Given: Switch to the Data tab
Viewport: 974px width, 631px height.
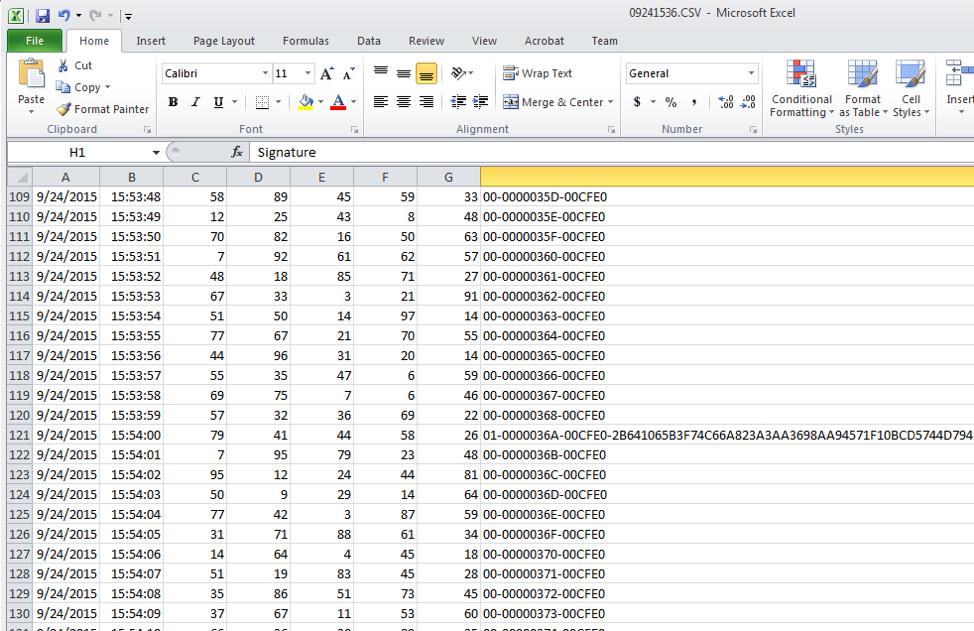Looking at the screenshot, I should (x=368, y=41).
